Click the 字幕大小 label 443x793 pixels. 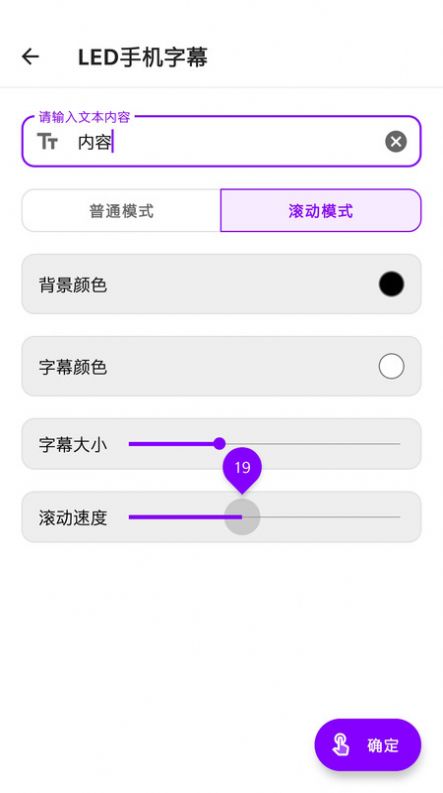73,445
